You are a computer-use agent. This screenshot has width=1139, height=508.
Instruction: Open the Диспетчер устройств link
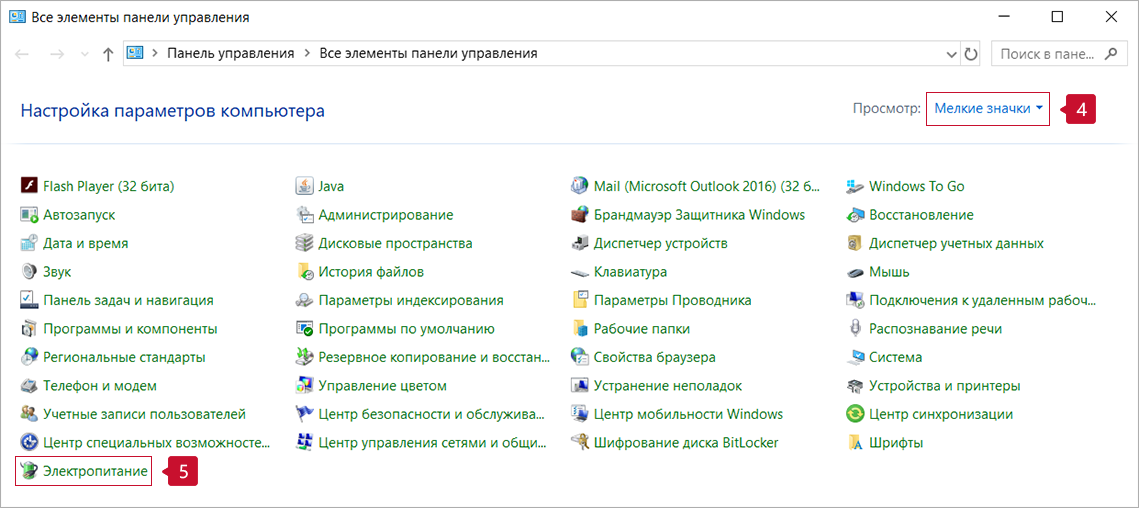point(660,243)
